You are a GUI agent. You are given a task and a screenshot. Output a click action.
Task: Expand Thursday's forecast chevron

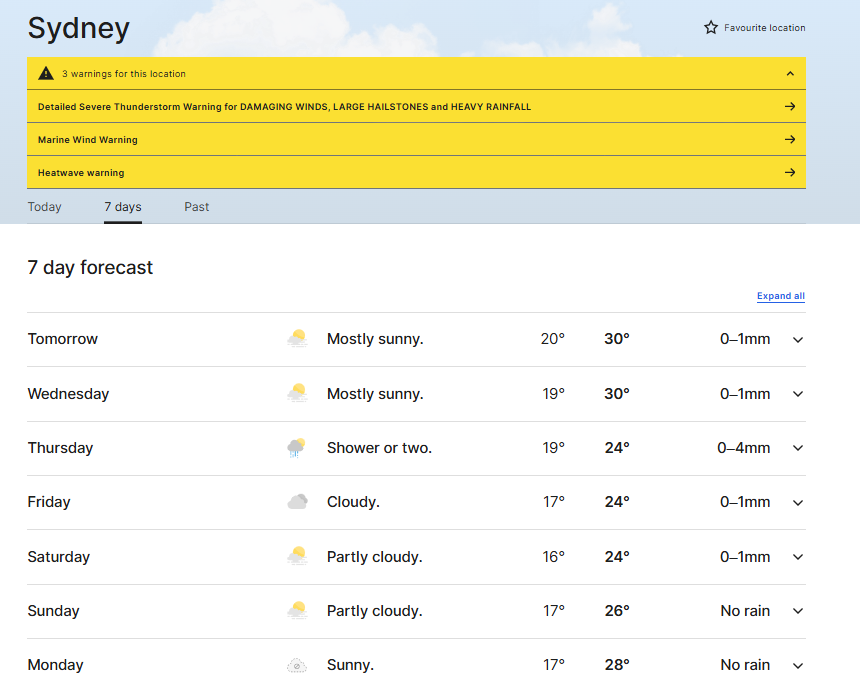tap(798, 448)
